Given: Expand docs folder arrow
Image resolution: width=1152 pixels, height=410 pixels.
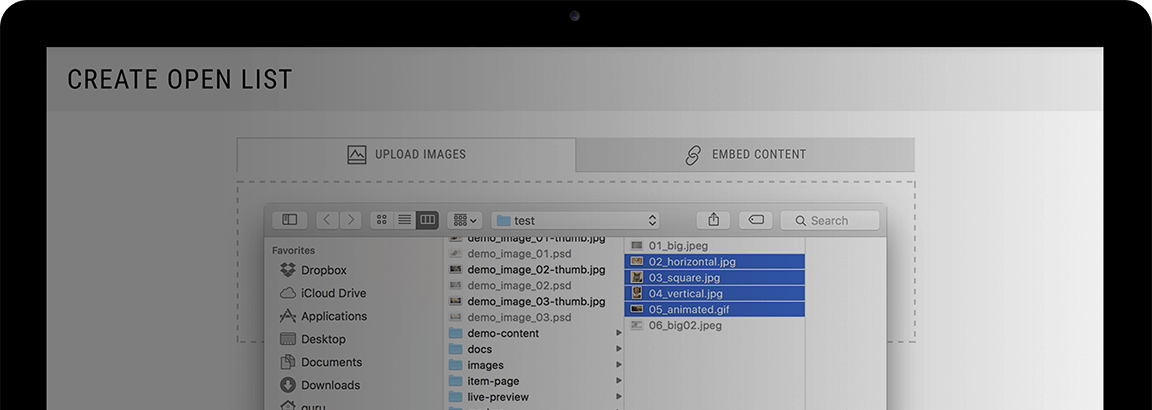Looking at the screenshot, I should tap(619, 349).
